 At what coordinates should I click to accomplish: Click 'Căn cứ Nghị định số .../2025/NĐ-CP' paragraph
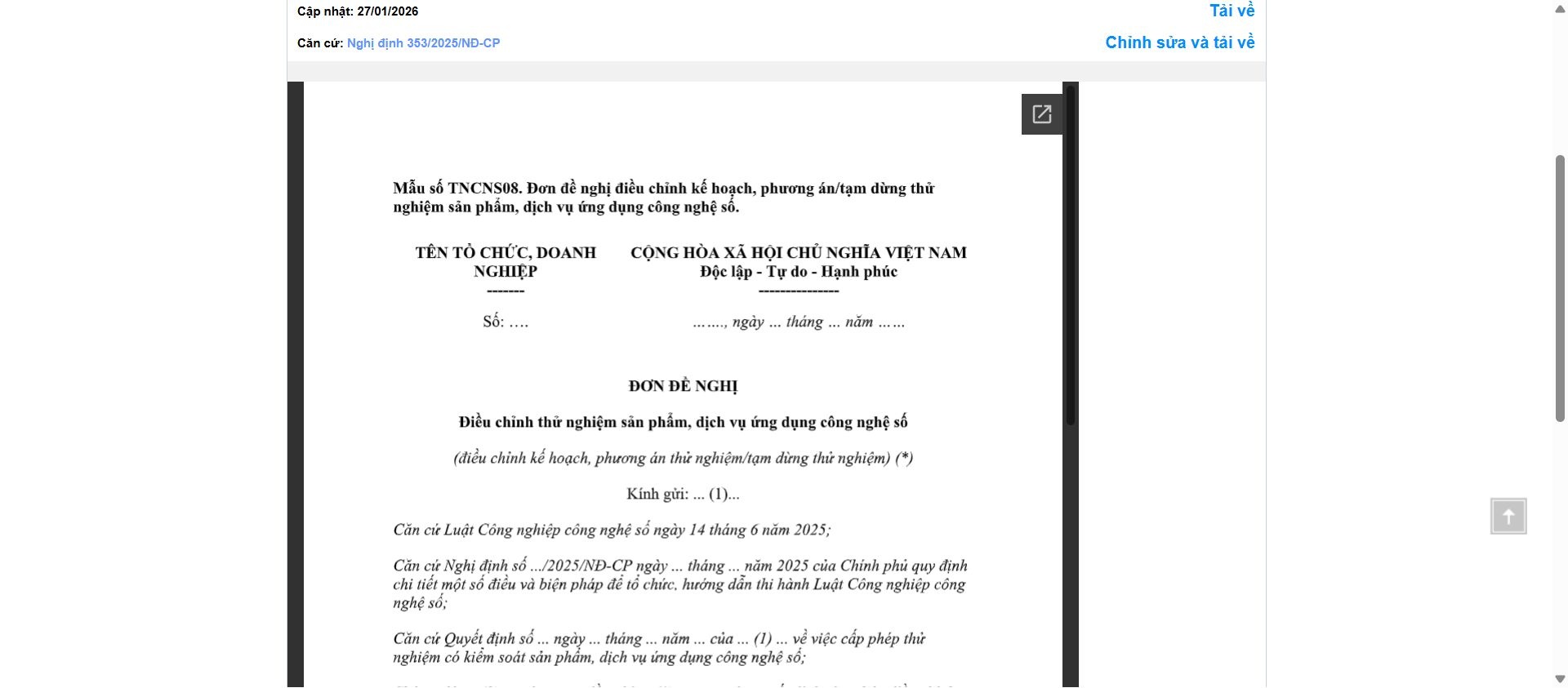click(680, 584)
